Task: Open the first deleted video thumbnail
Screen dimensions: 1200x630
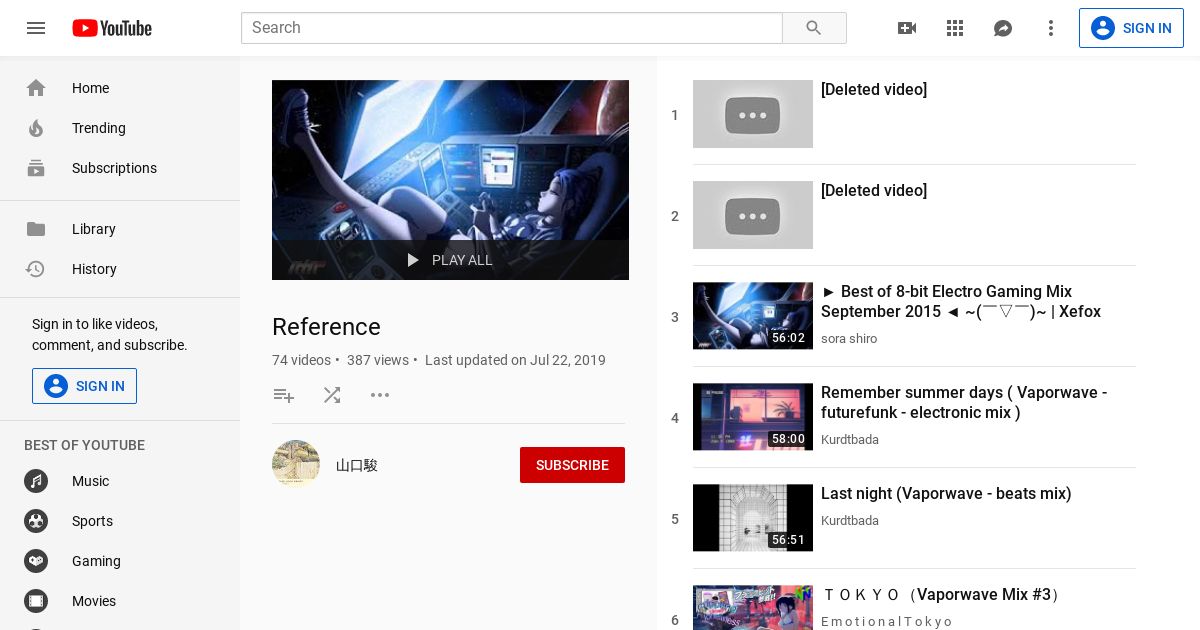Action: 753,114
